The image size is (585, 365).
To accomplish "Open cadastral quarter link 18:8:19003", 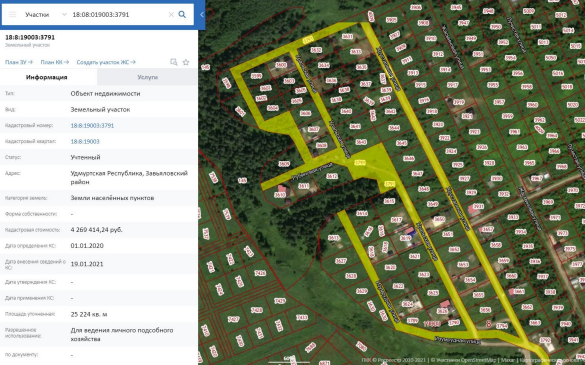I will 85,141.
